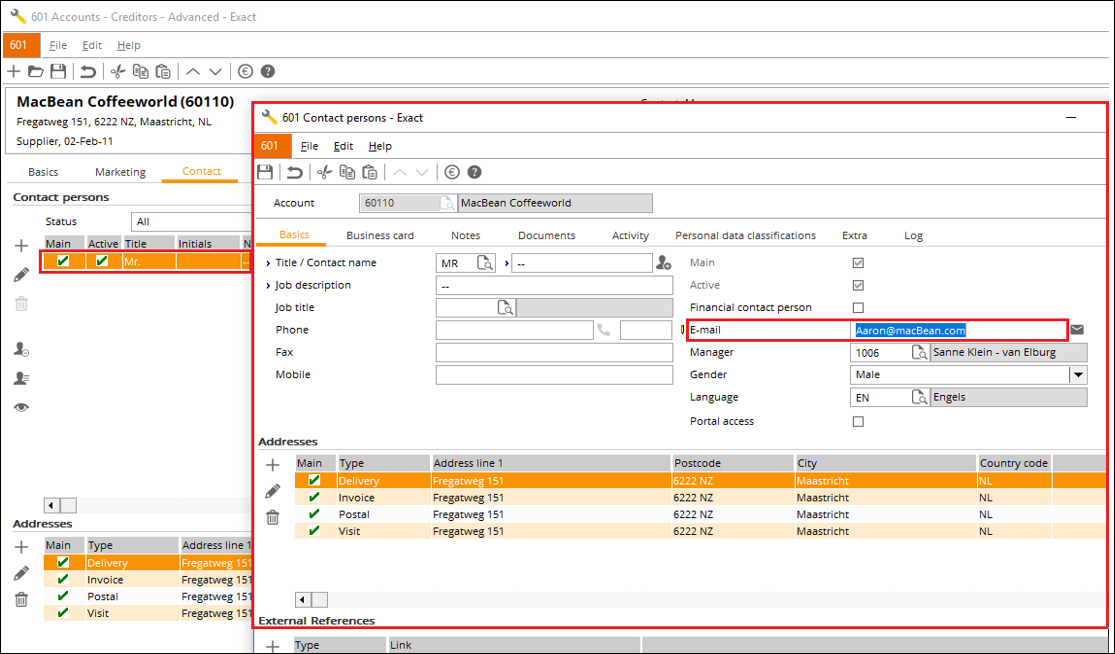Paste icon in the Accounts window toolbar
Viewport: 1115px width, 654px height.
(164, 71)
